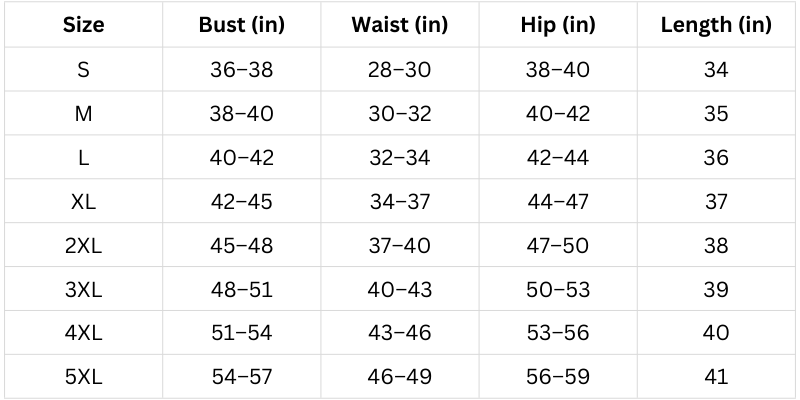Click waist measurement 40–43 cell
Viewport: 800px width, 400px height.
coord(399,289)
